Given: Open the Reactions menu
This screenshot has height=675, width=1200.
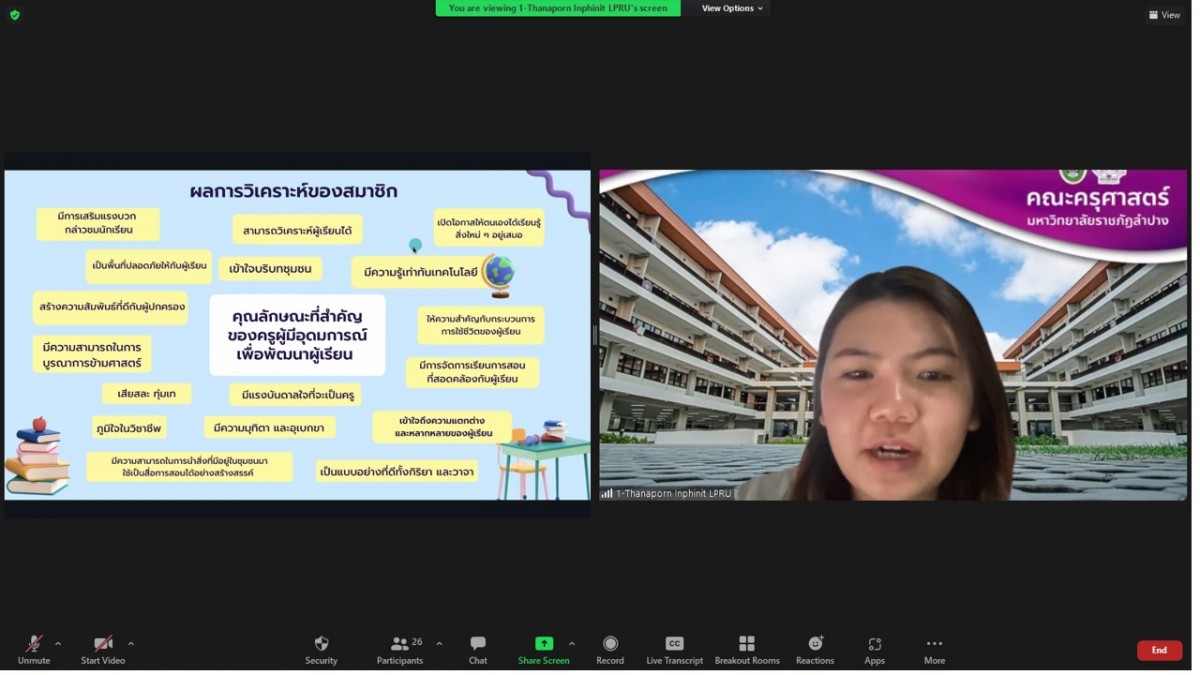Looking at the screenshot, I should point(815,644).
